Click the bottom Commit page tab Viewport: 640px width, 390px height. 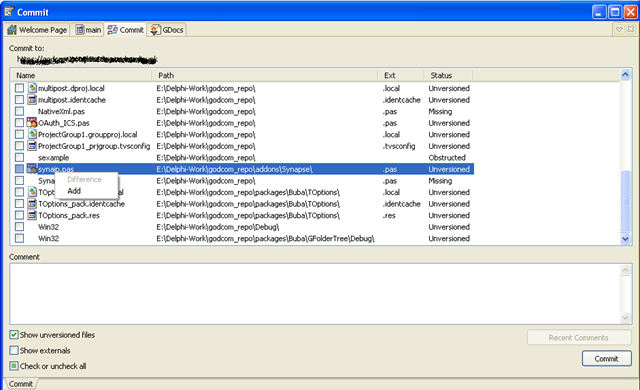point(21,384)
